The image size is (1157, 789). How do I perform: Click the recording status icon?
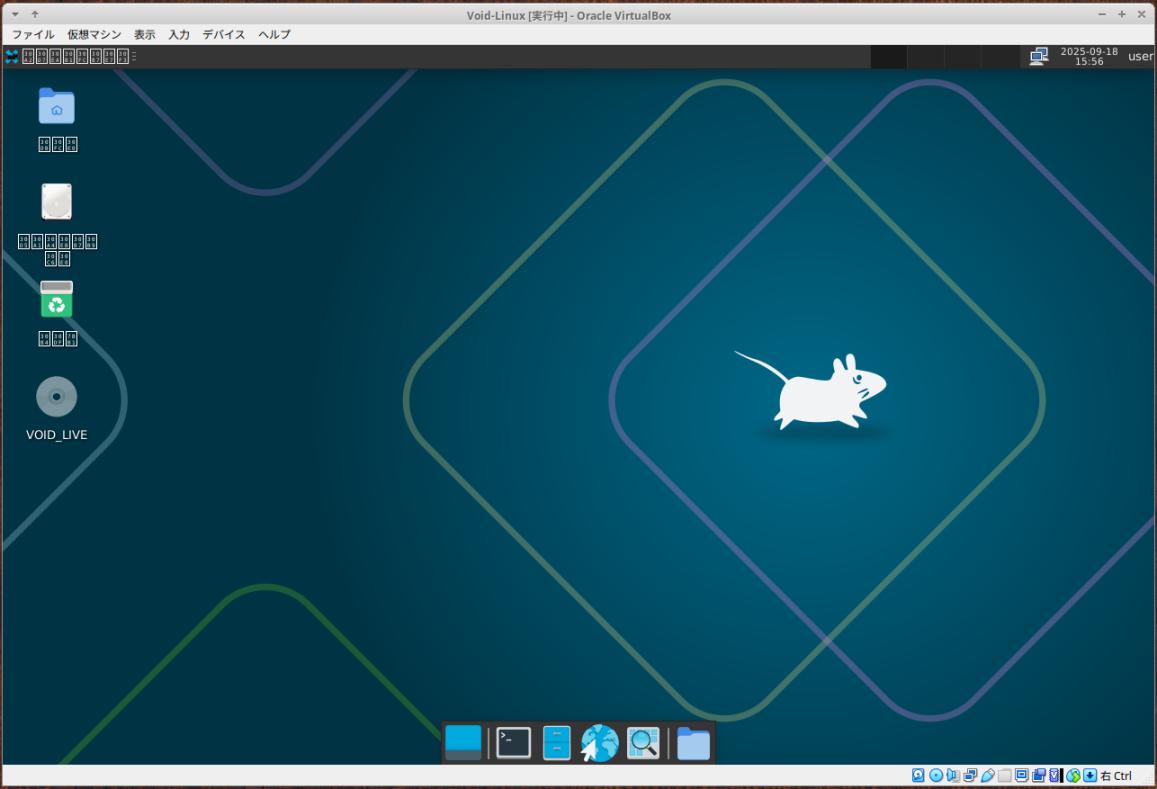(x=1039, y=776)
